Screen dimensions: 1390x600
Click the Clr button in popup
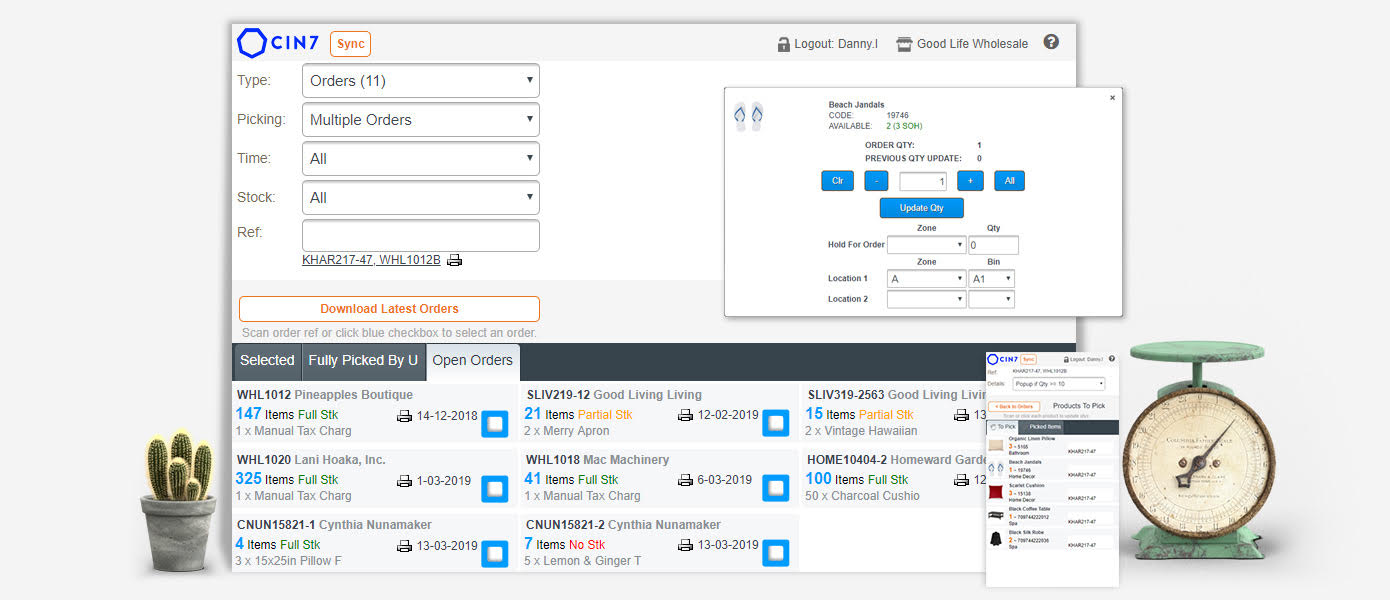point(837,181)
